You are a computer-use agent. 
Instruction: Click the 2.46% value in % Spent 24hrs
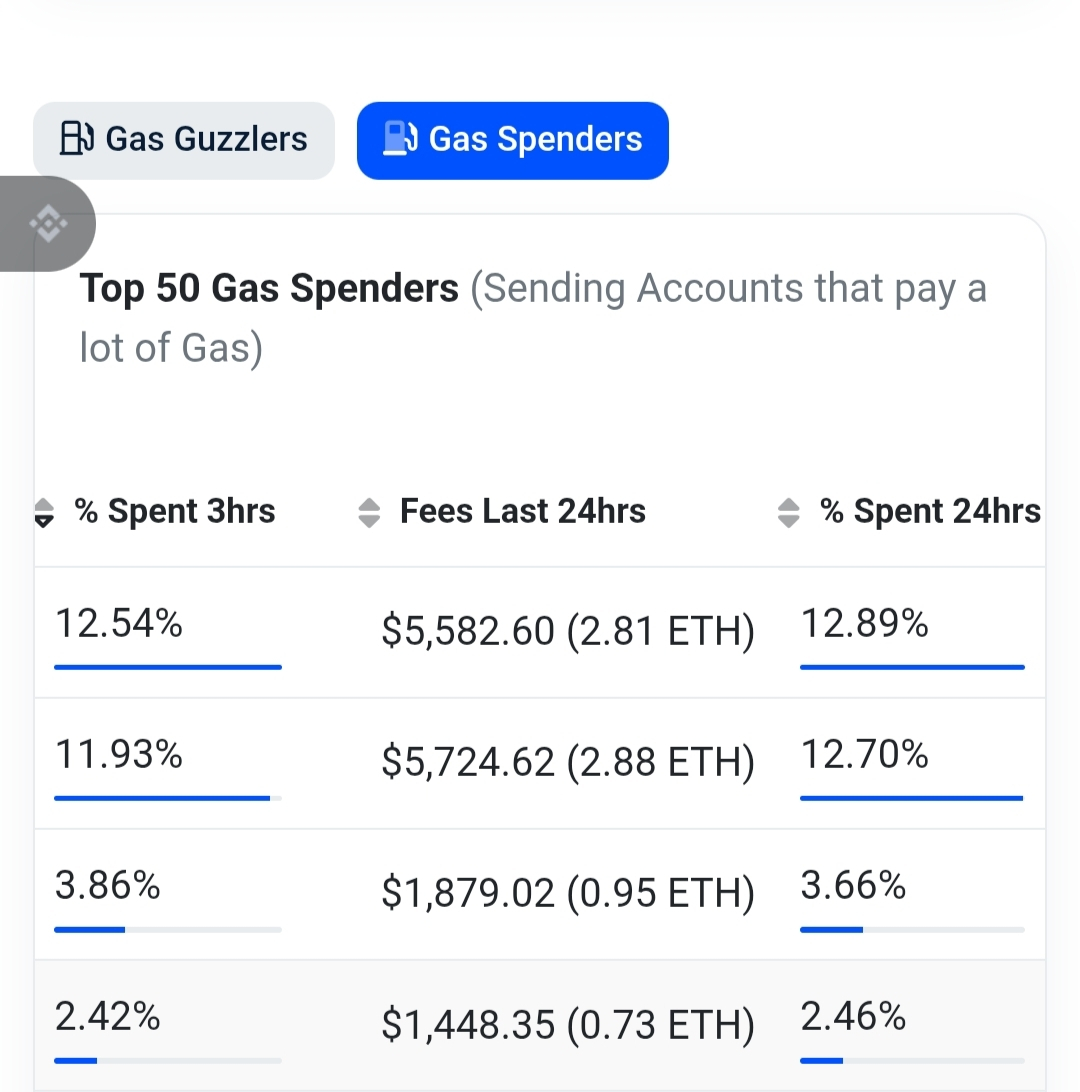(x=853, y=1018)
